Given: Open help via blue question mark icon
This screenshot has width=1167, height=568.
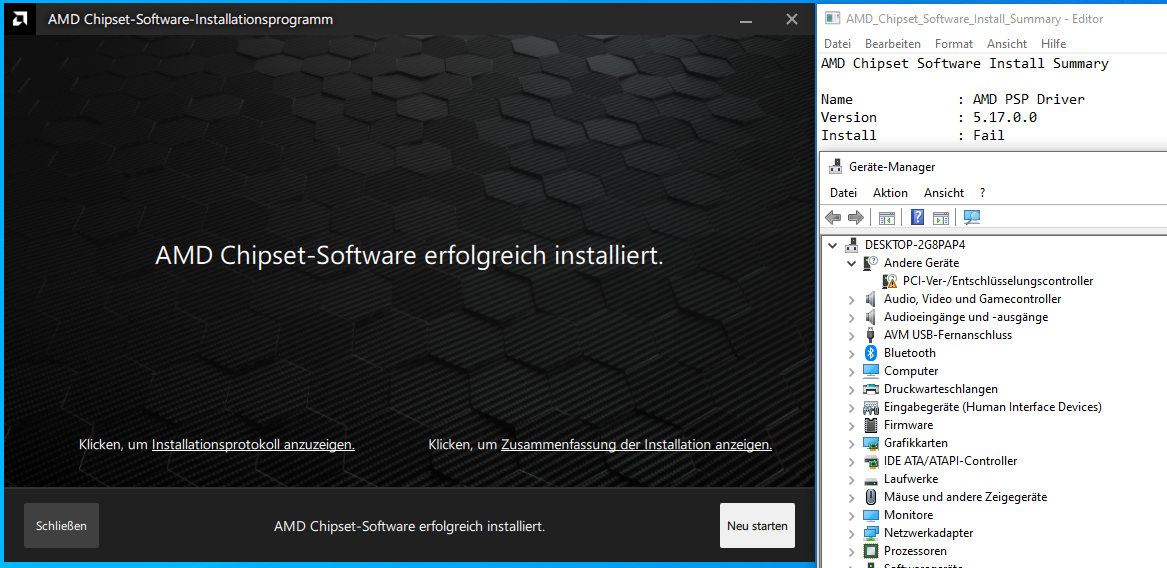Looking at the screenshot, I should (918, 217).
